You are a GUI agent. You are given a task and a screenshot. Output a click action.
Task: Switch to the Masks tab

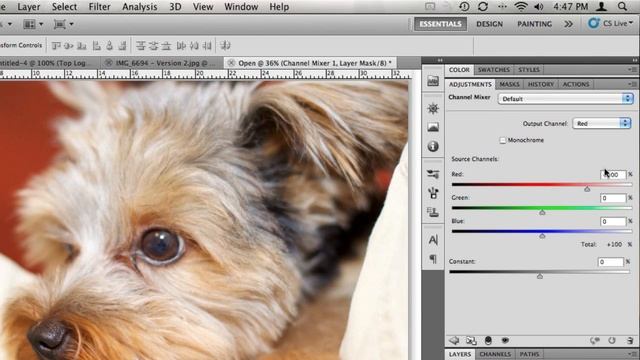click(x=509, y=84)
